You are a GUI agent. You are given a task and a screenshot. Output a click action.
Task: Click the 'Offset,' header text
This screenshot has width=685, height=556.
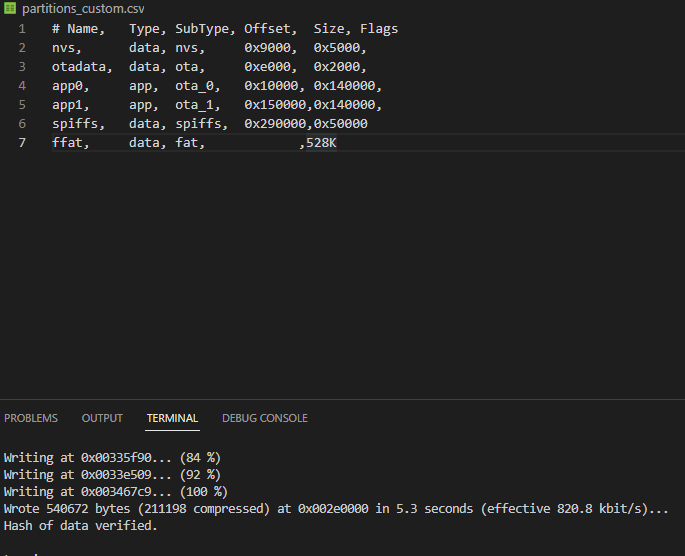[271, 29]
